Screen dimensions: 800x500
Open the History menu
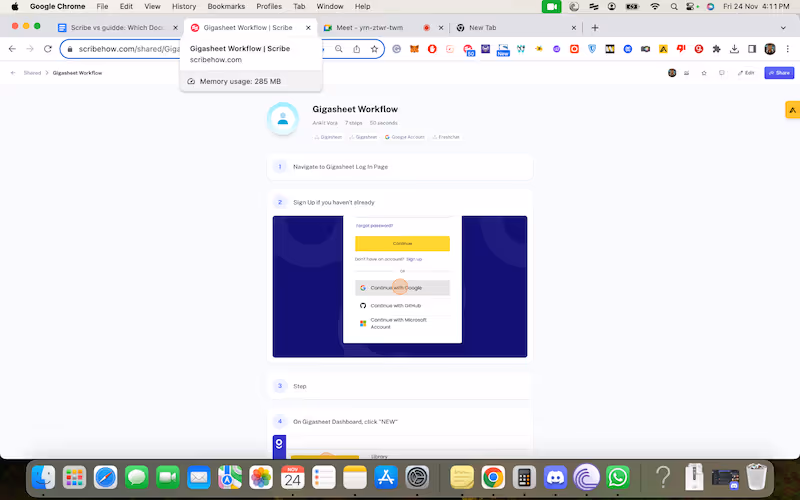point(184,7)
